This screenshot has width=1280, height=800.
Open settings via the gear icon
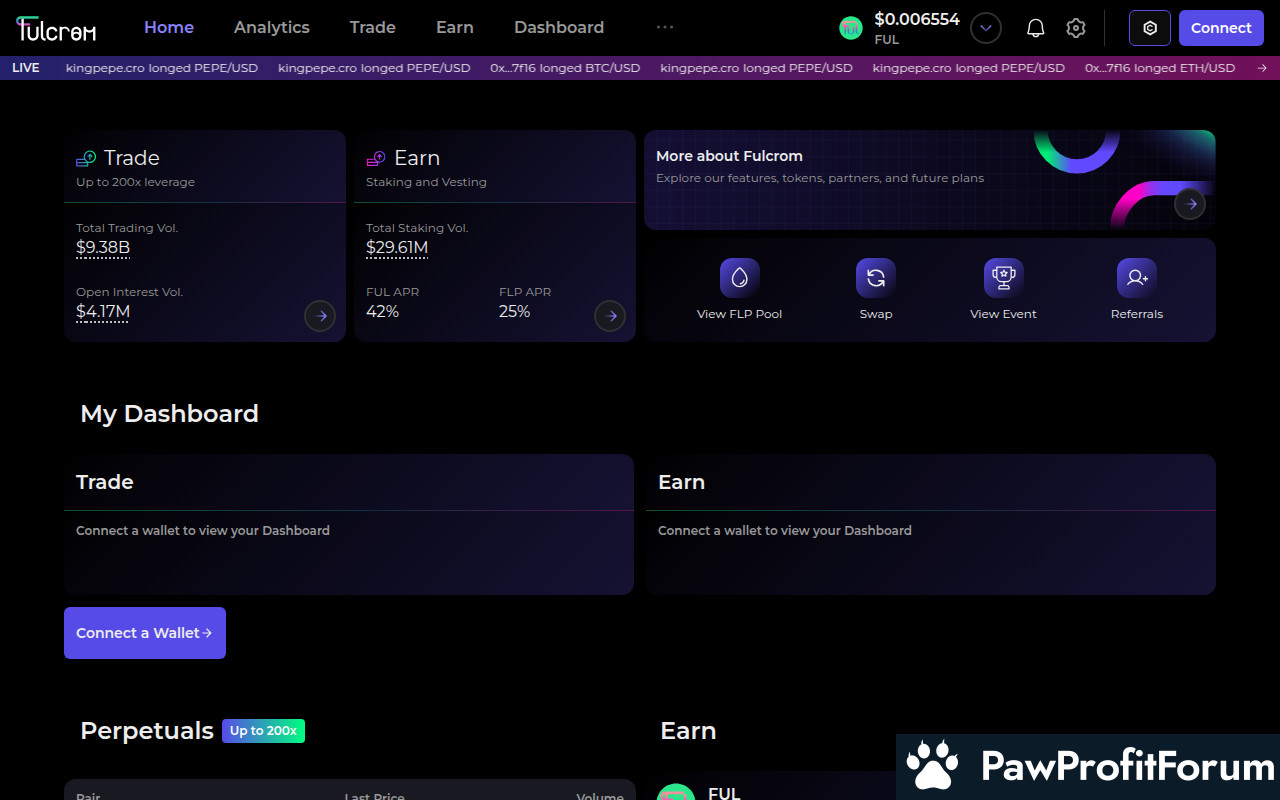coord(1075,28)
